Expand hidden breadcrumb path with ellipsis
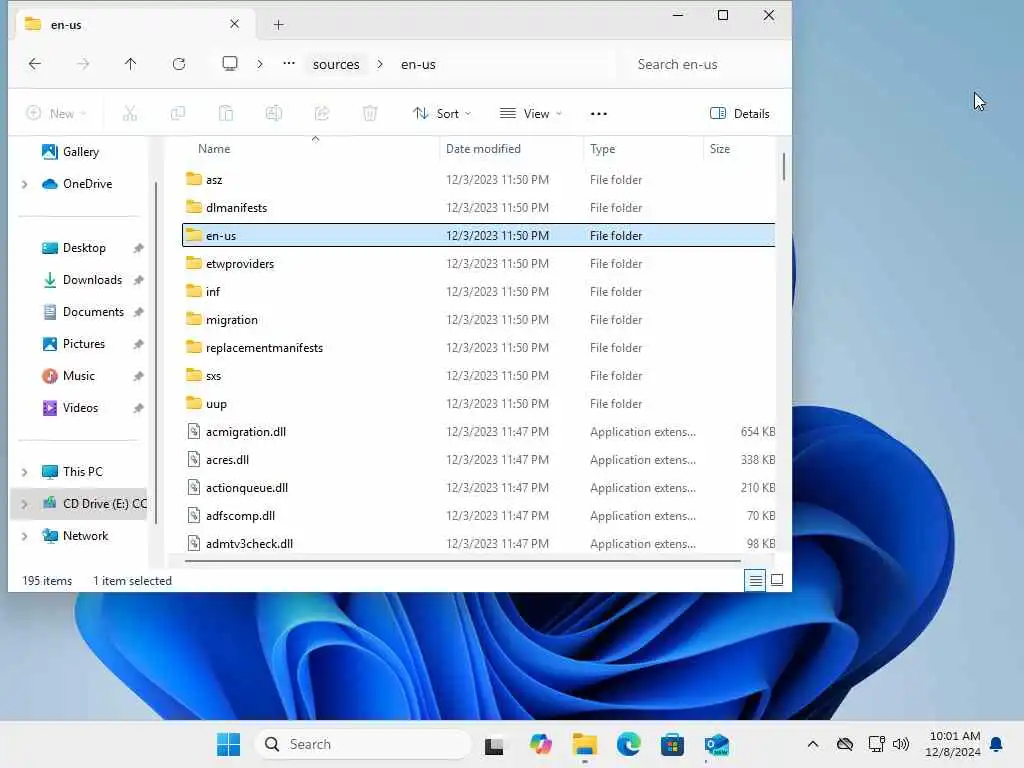This screenshot has width=1024, height=768. click(x=289, y=64)
